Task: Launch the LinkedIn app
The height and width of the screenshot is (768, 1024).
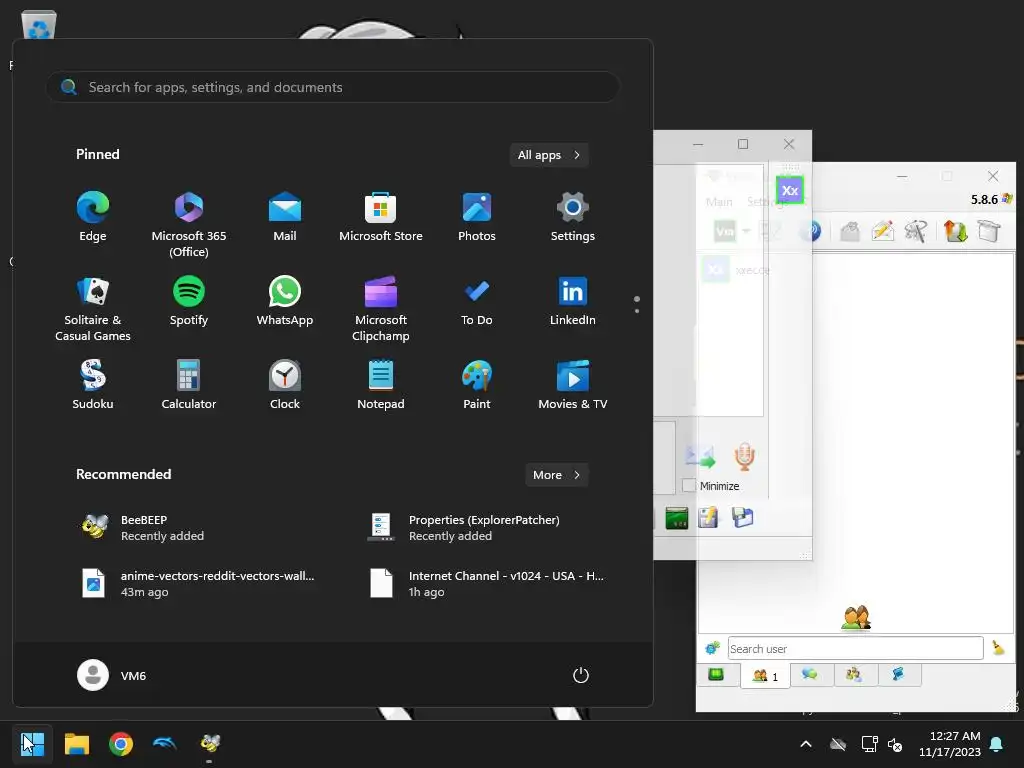Action: [x=573, y=301]
